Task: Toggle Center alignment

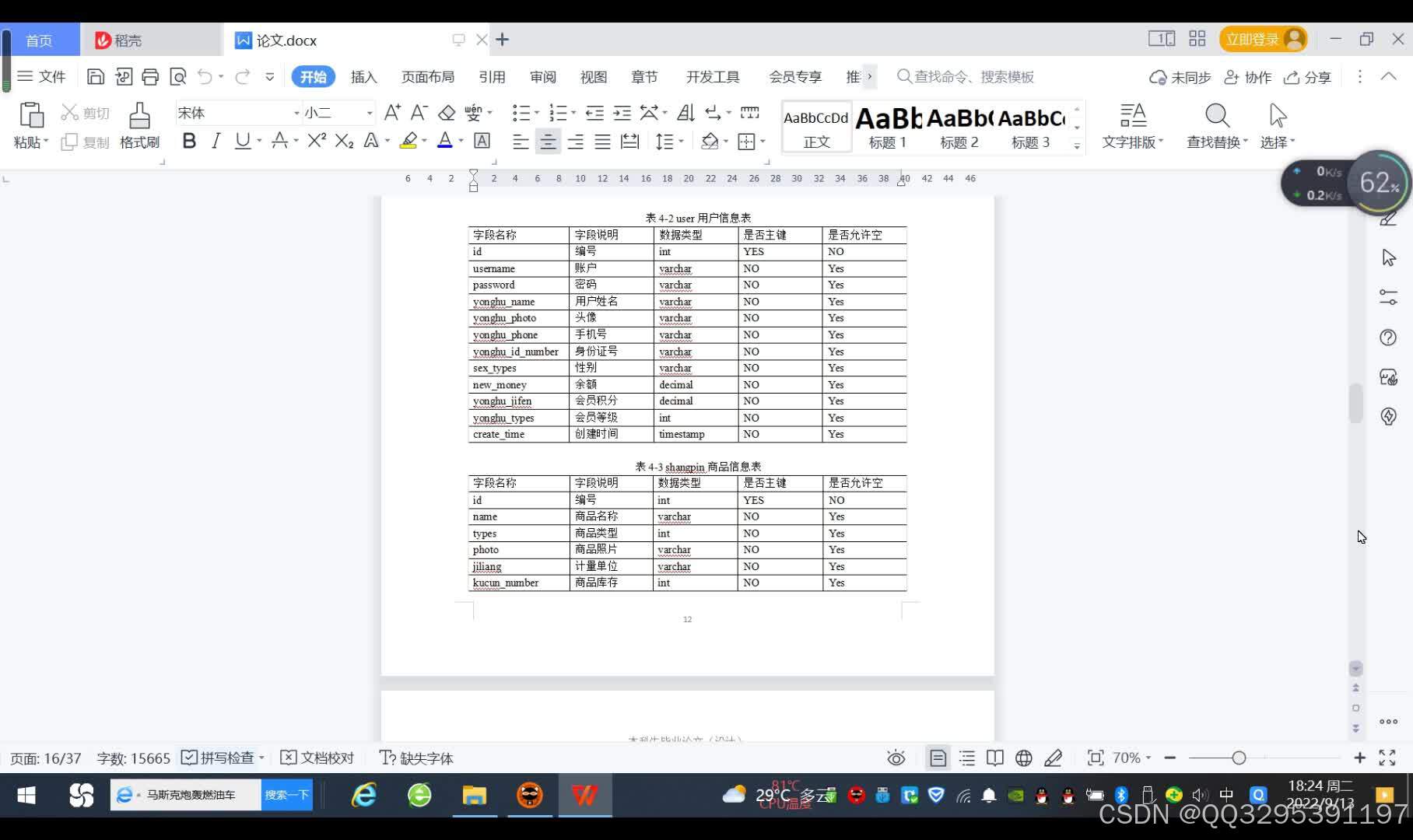Action: tap(548, 142)
